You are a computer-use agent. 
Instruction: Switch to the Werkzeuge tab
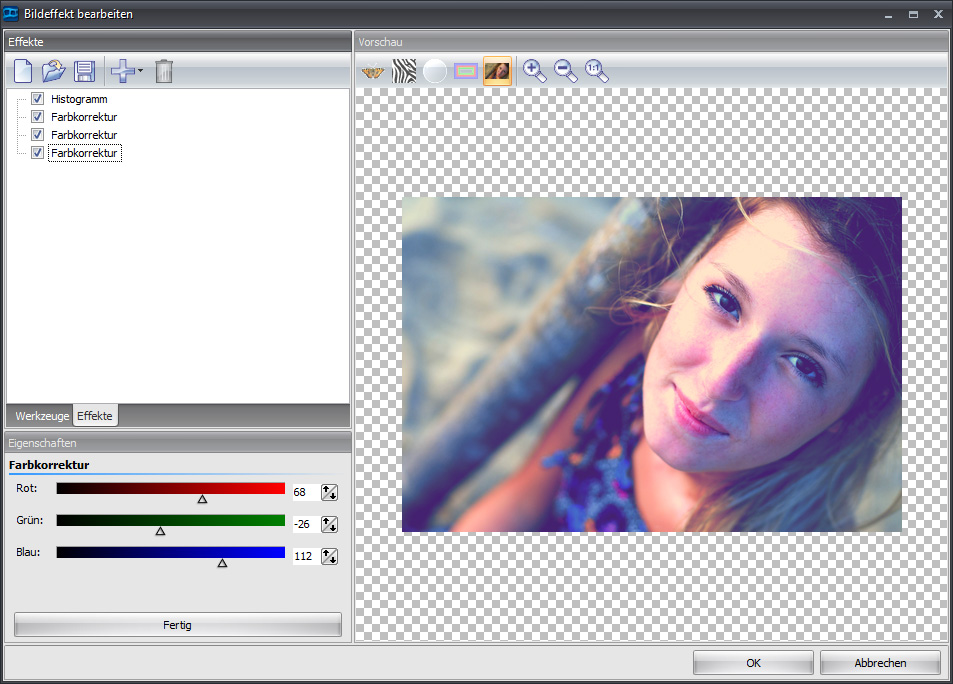tap(41, 415)
